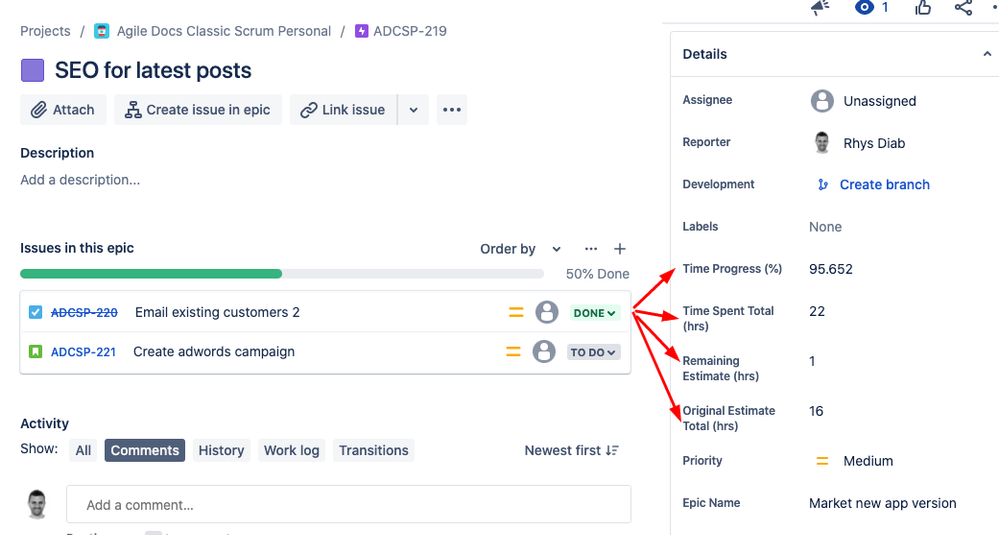Click the project avatar icon in breadcrumb
Viewport: 999px width, 535px height.
click(101, 31)
